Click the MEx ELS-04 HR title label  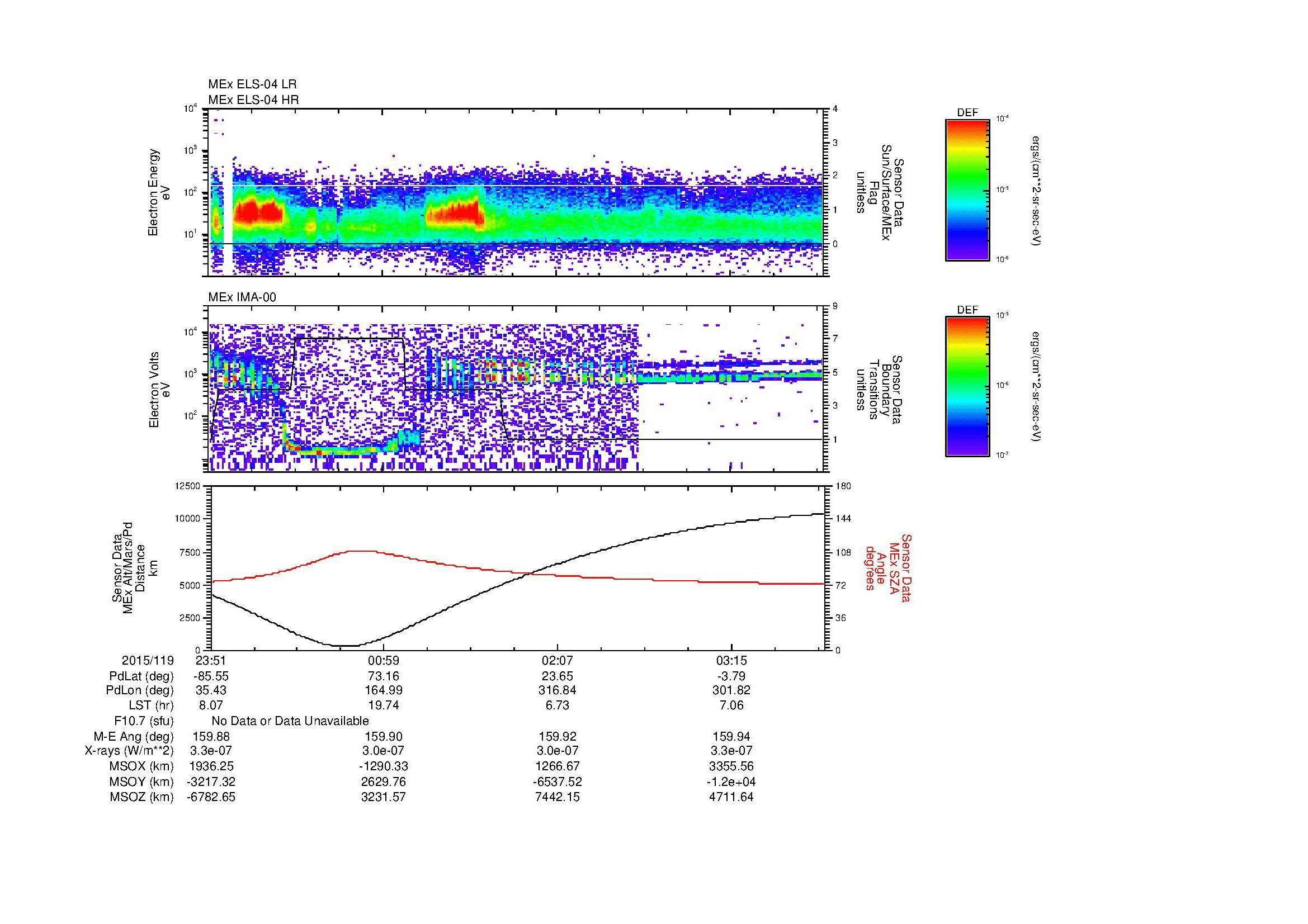point(253,99)
